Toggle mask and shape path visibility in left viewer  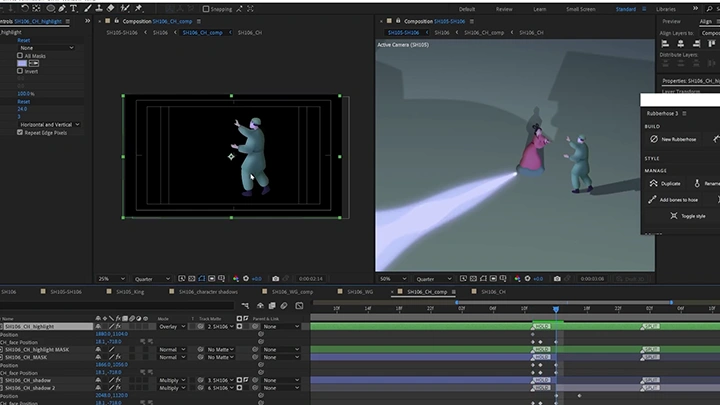pyautogui.click(x=202, y=279)
